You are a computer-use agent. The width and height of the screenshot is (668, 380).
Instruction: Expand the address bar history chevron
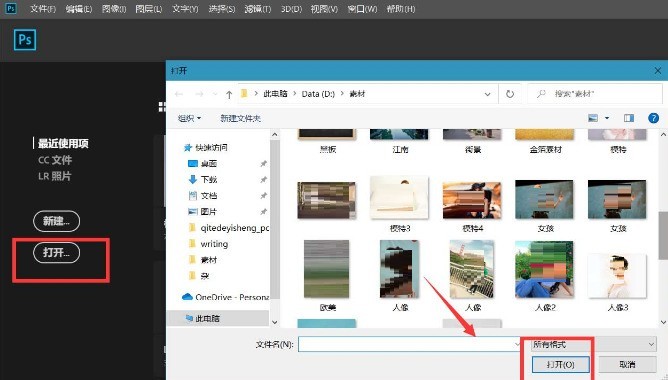point(487,94)
